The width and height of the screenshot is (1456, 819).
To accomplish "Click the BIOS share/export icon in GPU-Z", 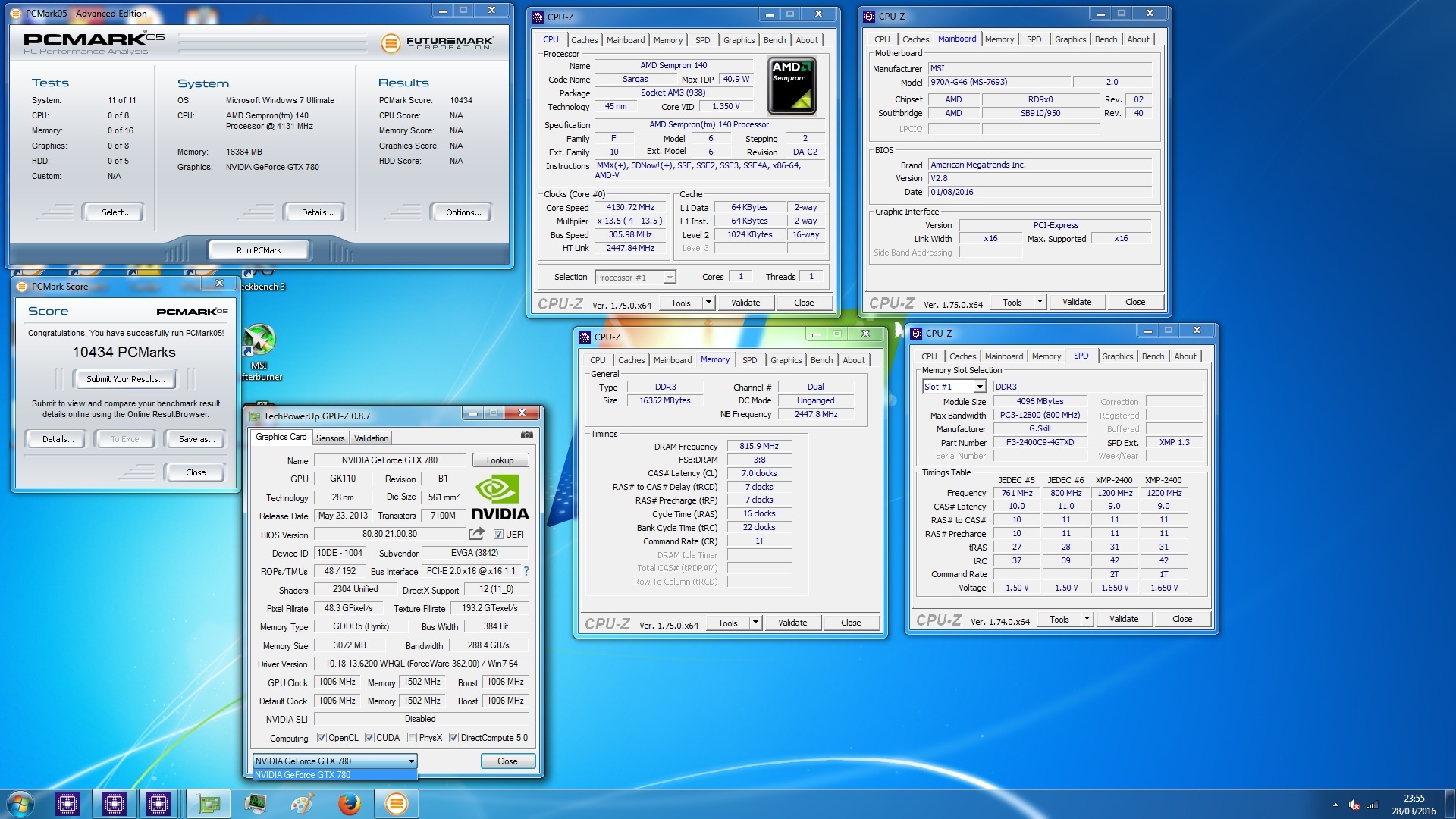I will coord(476,534).
